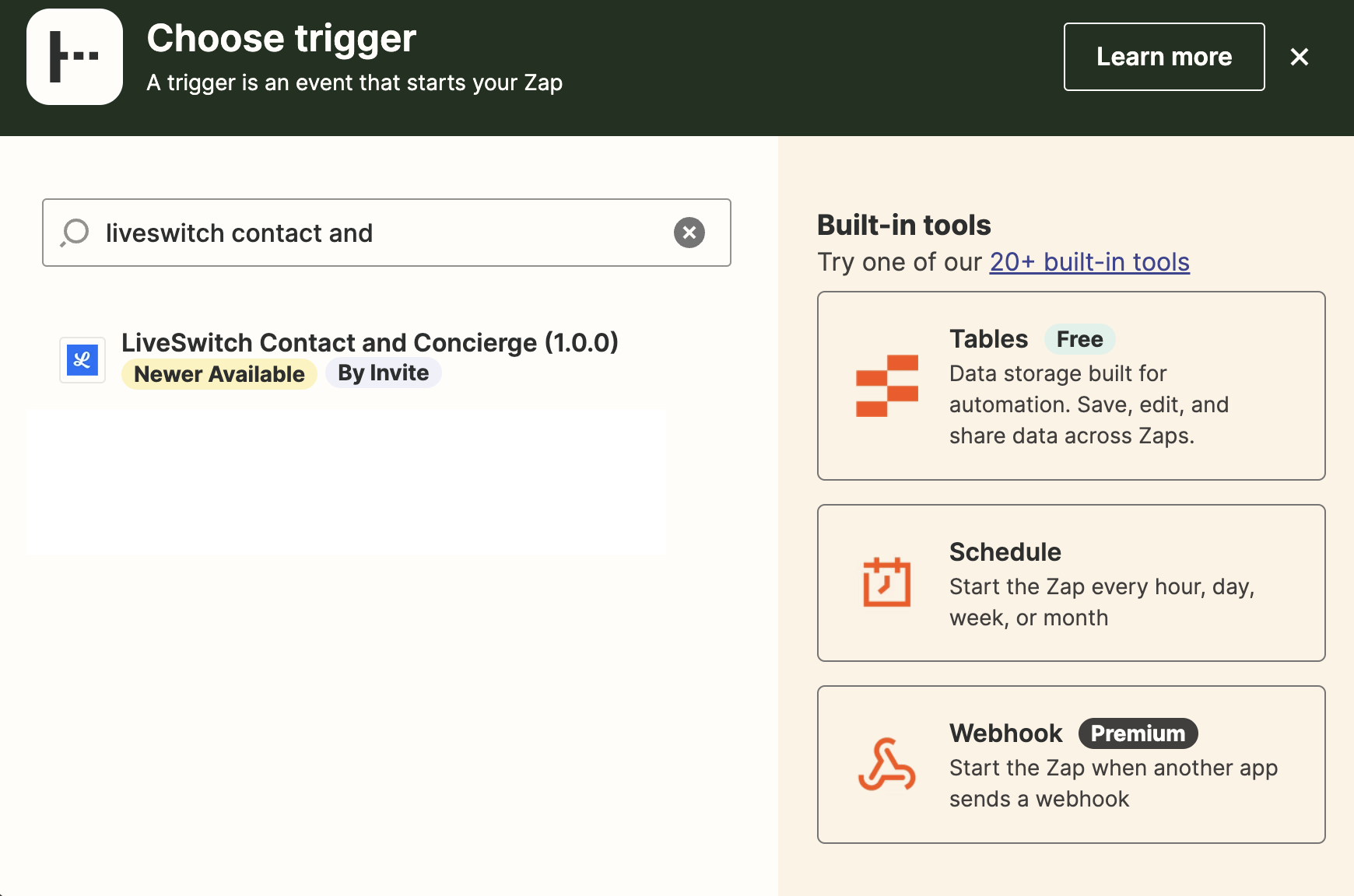Open the 20+ built-in tools link
This screenshot has height=896, width=1354.
1089,262
